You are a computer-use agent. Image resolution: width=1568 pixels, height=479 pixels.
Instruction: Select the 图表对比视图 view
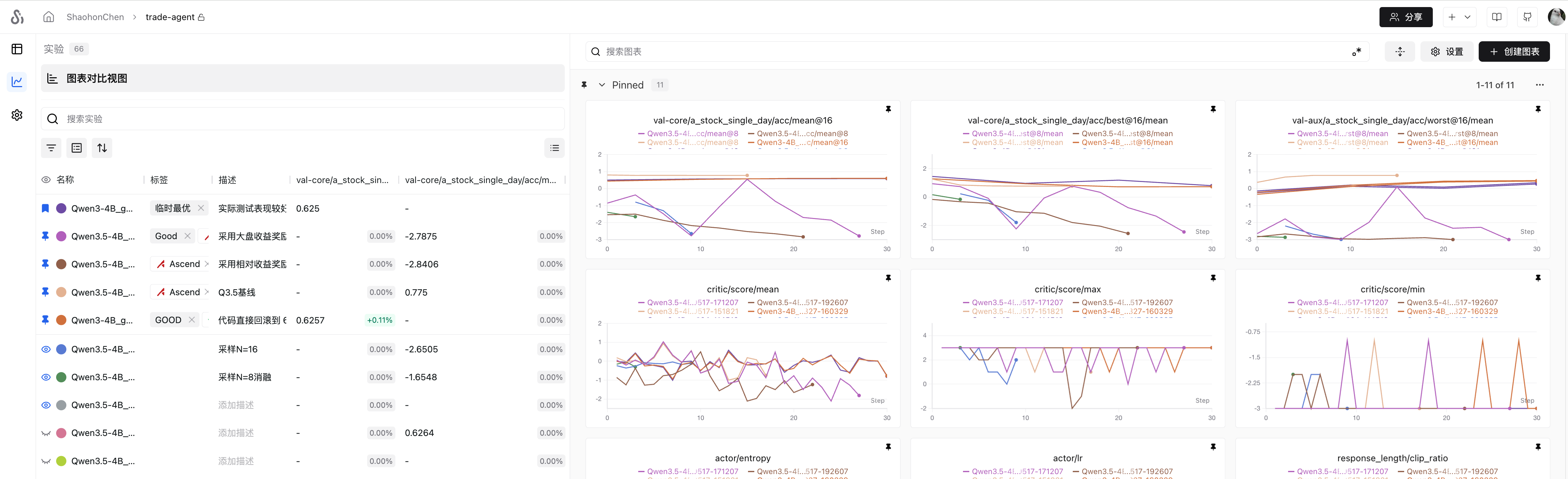tap(303, 78)
